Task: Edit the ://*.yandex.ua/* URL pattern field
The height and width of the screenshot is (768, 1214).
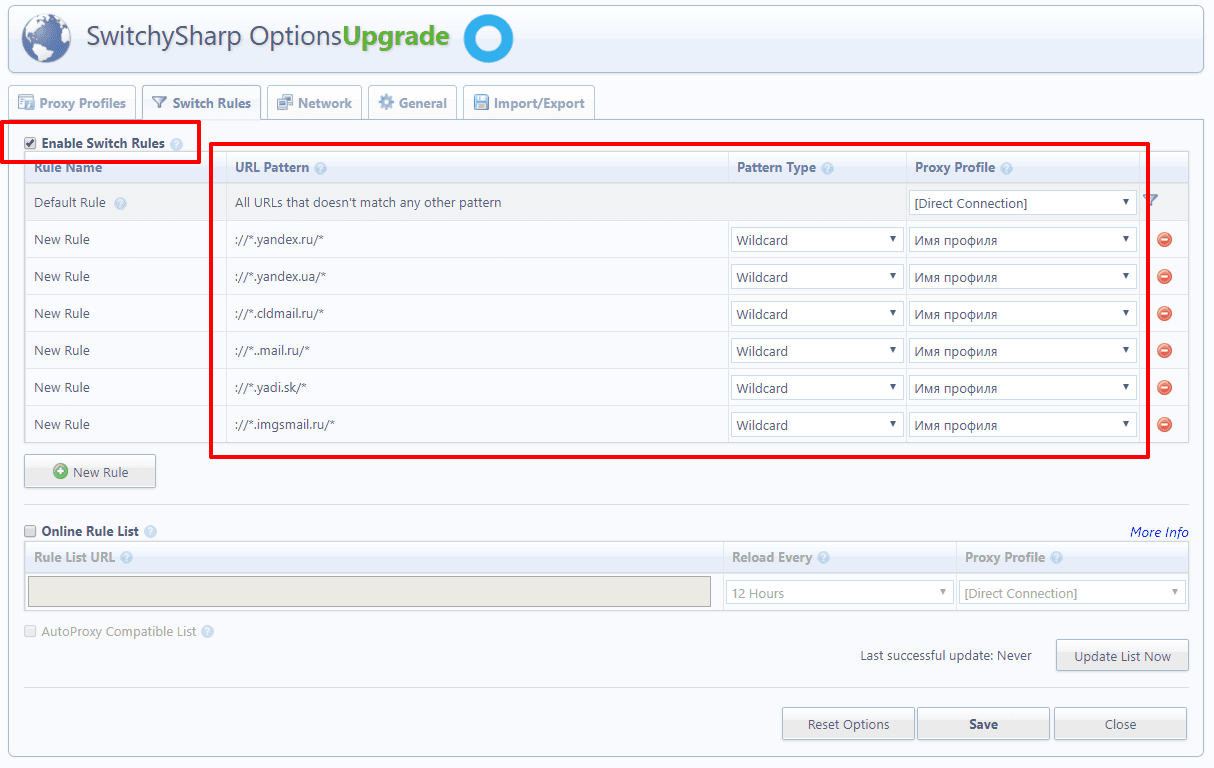Action: [477, 277]
